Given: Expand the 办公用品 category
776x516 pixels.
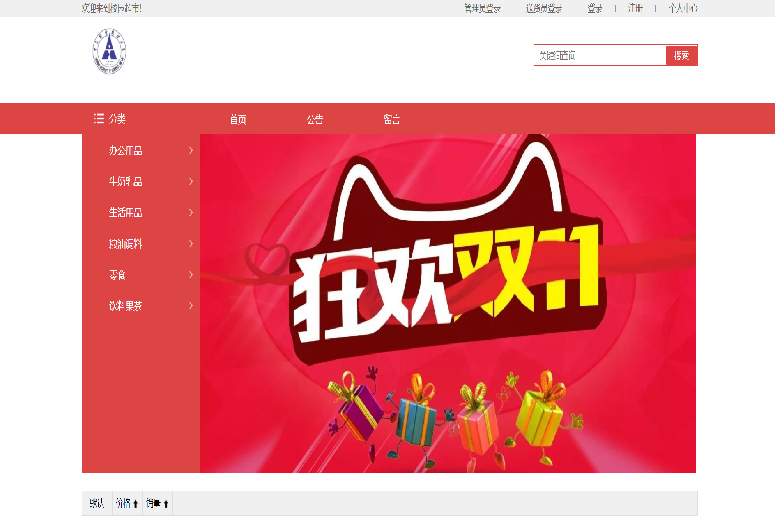Looking at the screenshot, I should tap(142, 150).
